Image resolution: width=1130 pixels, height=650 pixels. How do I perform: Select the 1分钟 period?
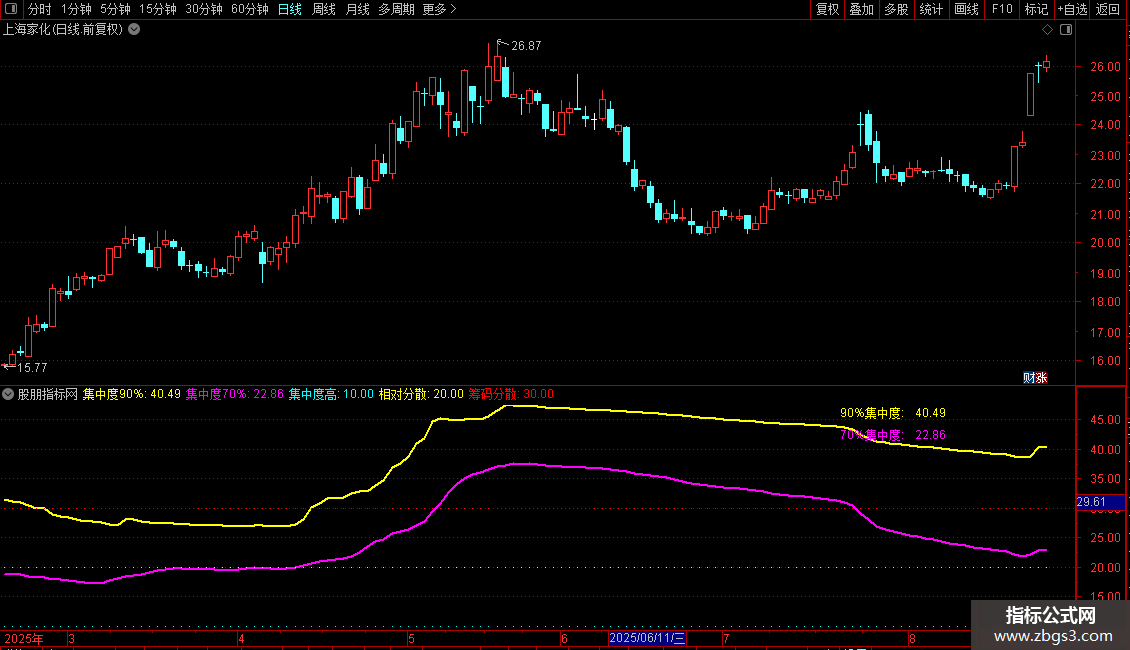(x=76, y=9)
